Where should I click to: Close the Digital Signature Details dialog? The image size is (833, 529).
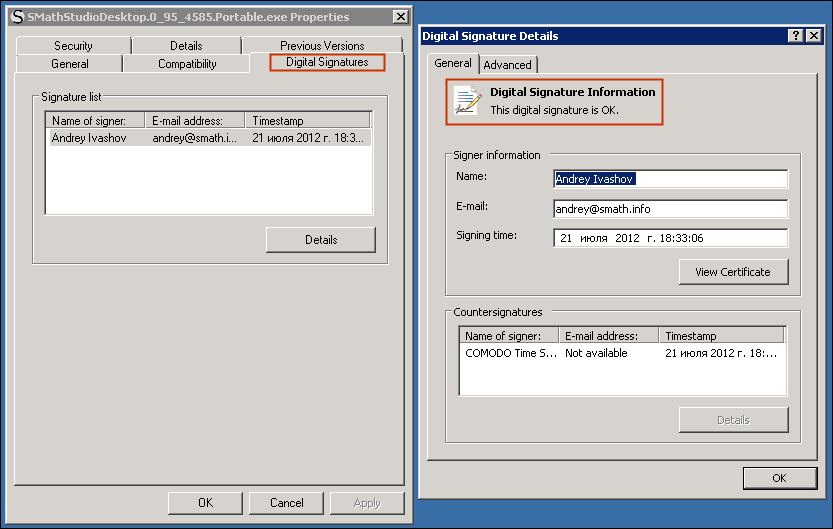(x=814, y=36)
